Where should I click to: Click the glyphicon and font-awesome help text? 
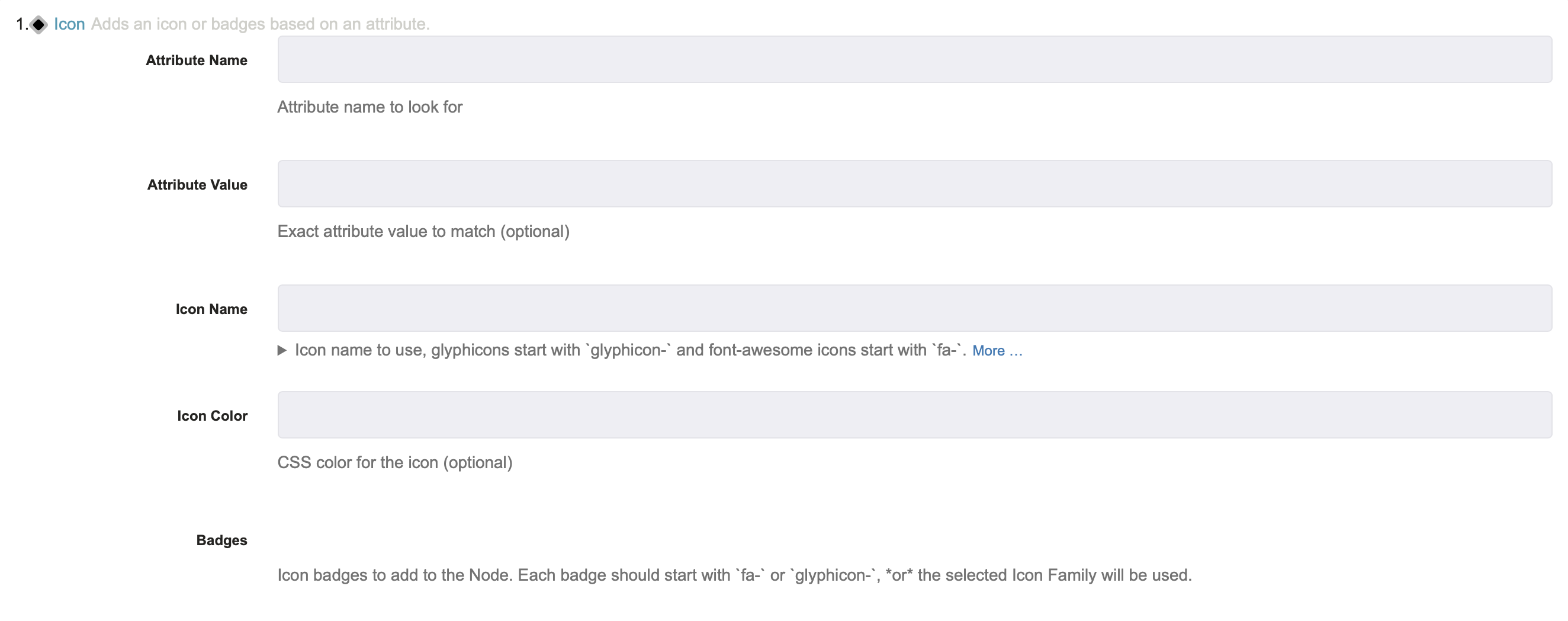(631, 350)
